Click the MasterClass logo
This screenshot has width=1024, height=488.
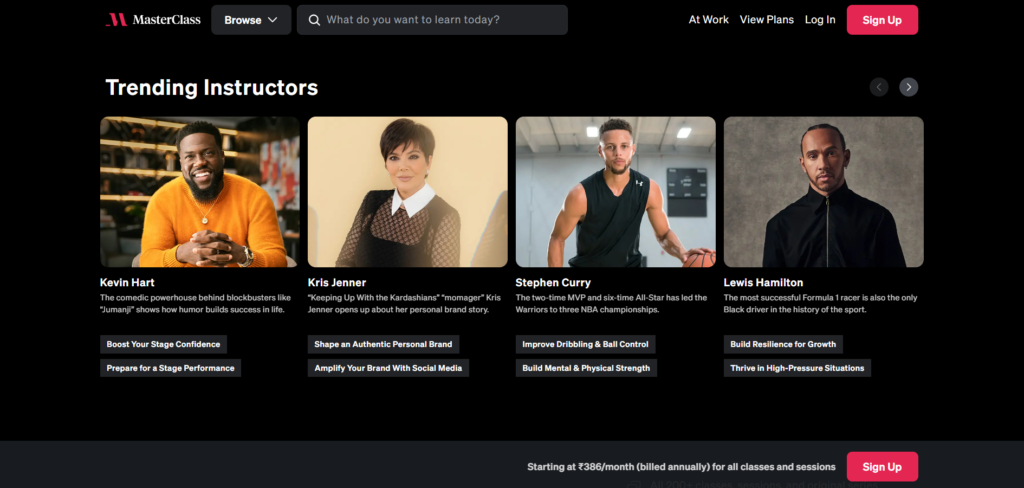point(153,20)
